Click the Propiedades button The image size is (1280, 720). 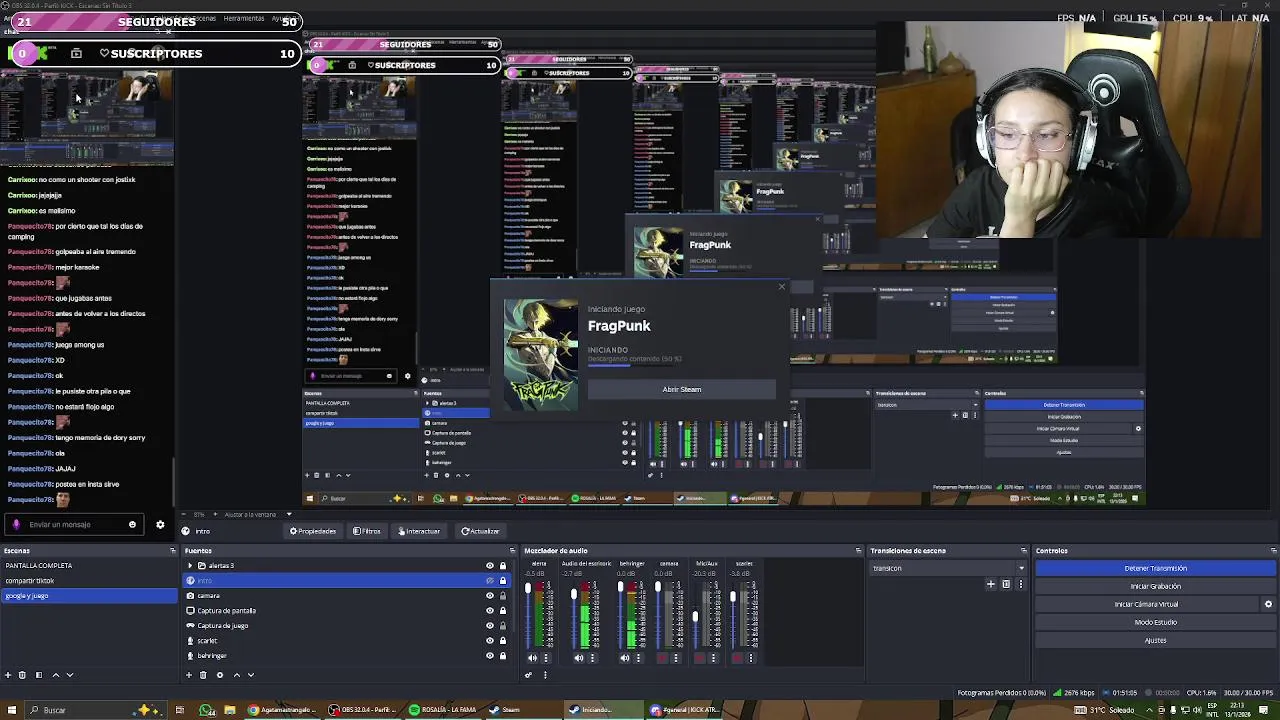click(313, 531)
